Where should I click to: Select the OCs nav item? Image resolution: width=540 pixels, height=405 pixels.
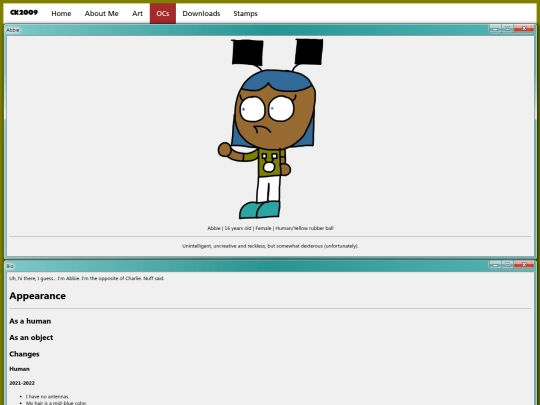(163, 13)
